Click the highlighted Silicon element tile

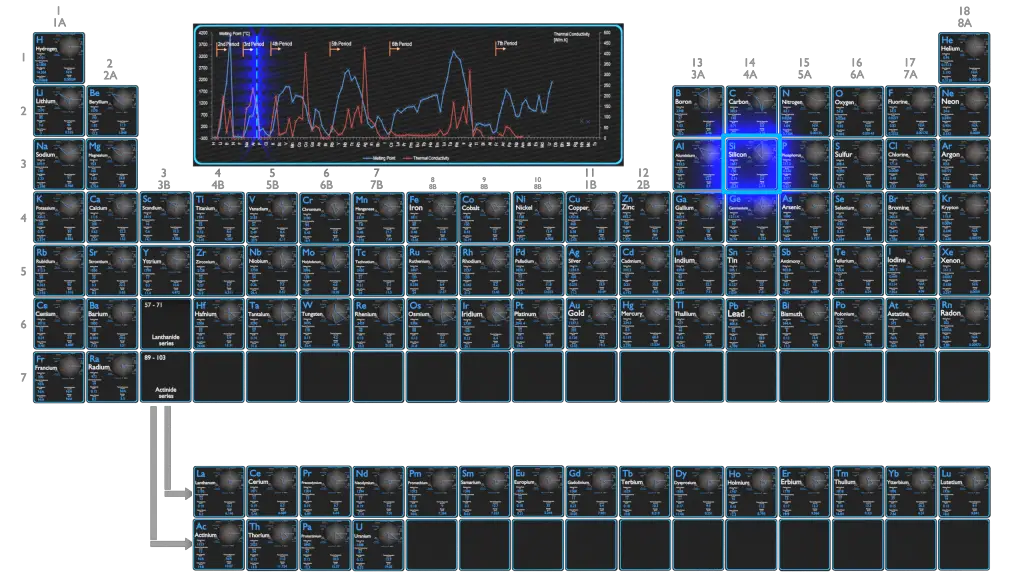coord(751,164)
